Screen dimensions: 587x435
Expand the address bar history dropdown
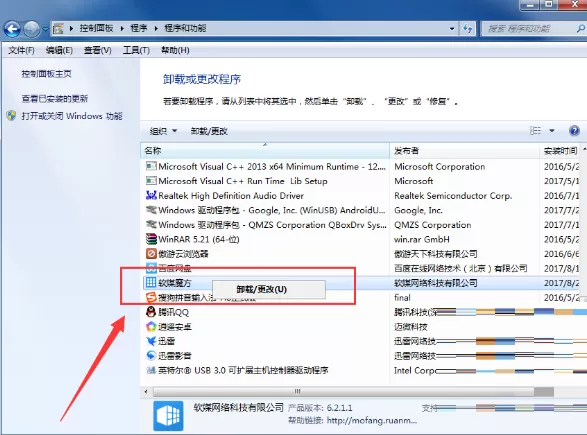pos(452,28)
